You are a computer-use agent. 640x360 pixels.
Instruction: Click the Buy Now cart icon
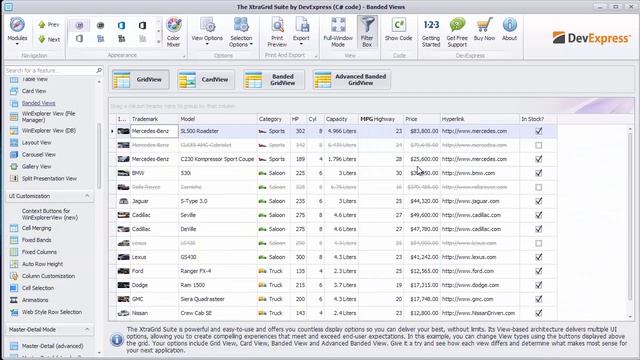coord(484,25)
